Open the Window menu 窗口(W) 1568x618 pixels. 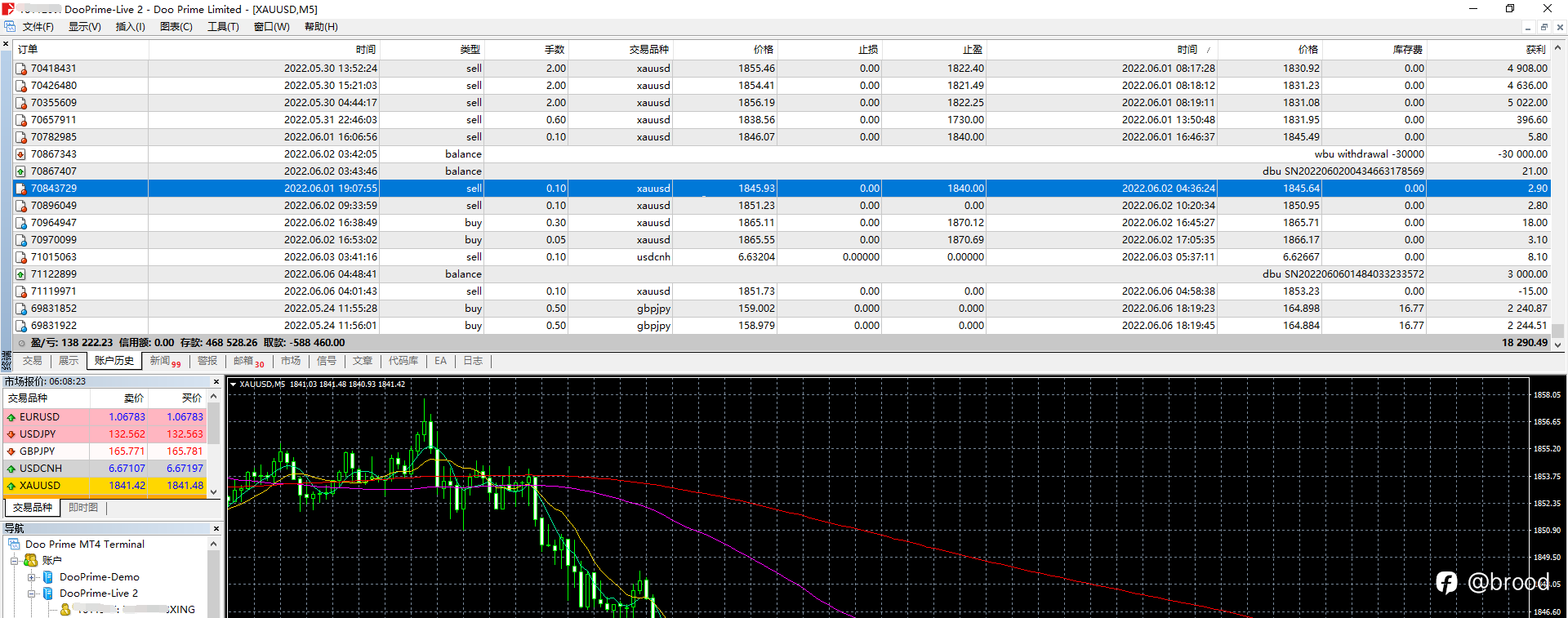tap(271, 27)
